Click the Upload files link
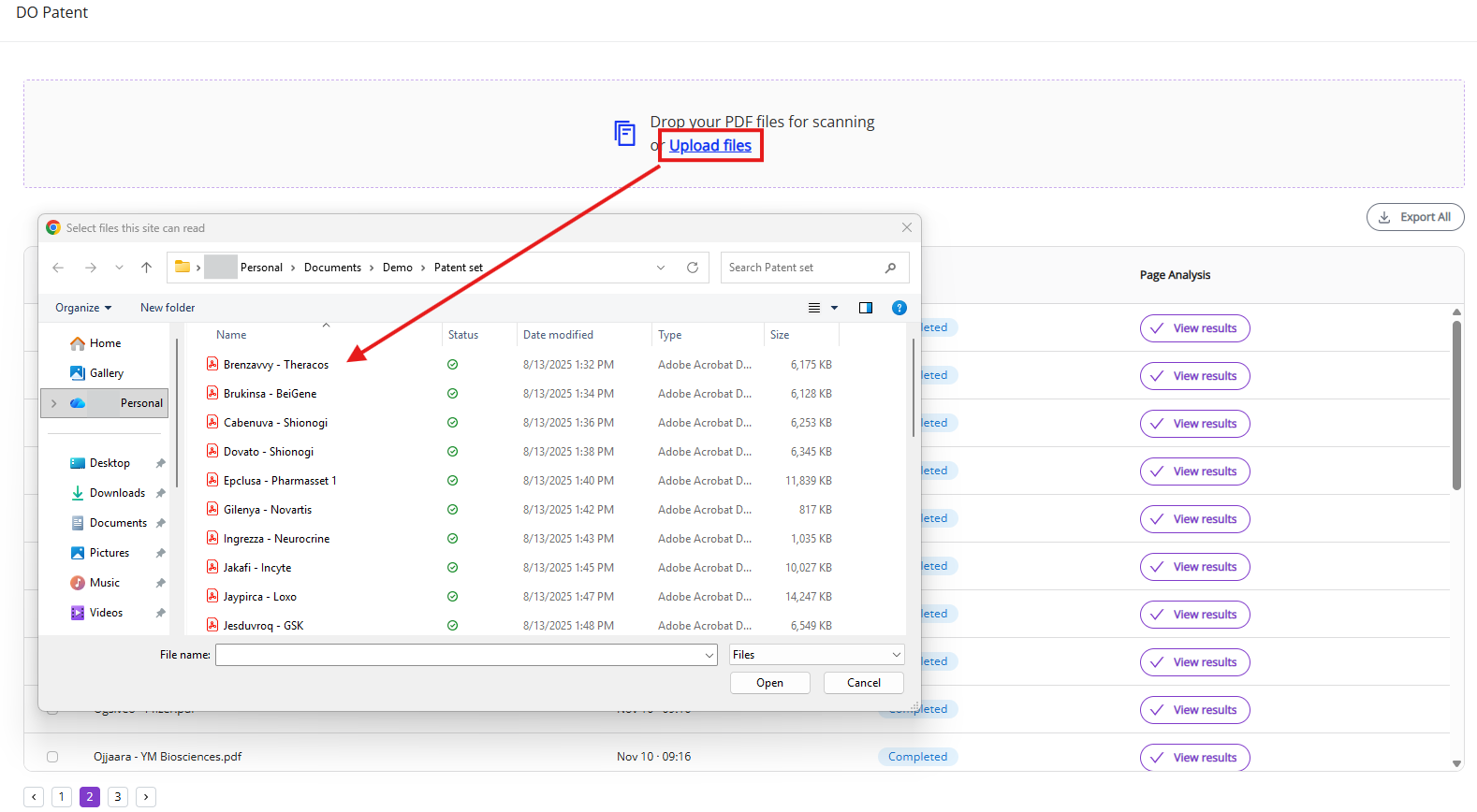 coord(709,146)
